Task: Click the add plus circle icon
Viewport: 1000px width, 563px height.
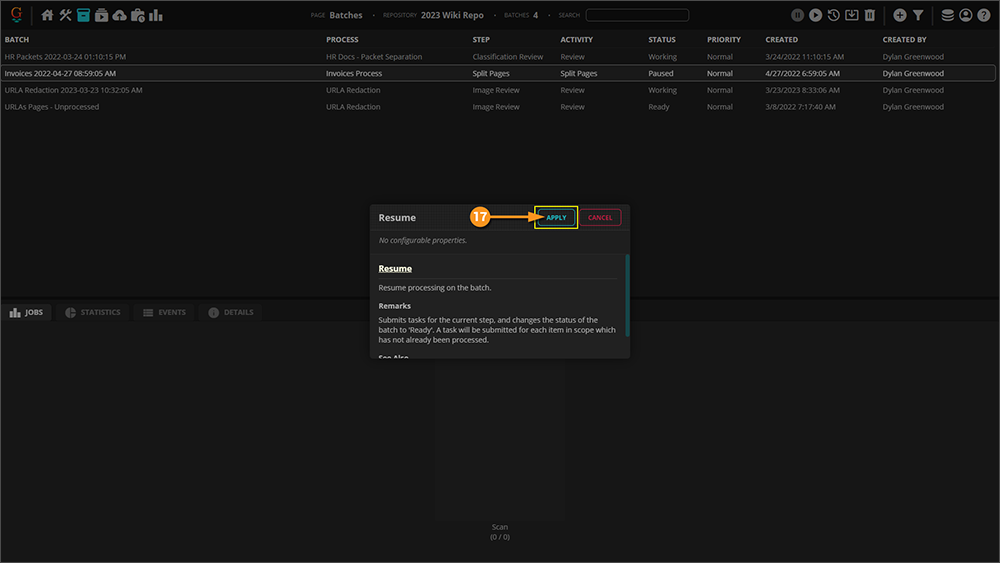Action: (900, 15)
